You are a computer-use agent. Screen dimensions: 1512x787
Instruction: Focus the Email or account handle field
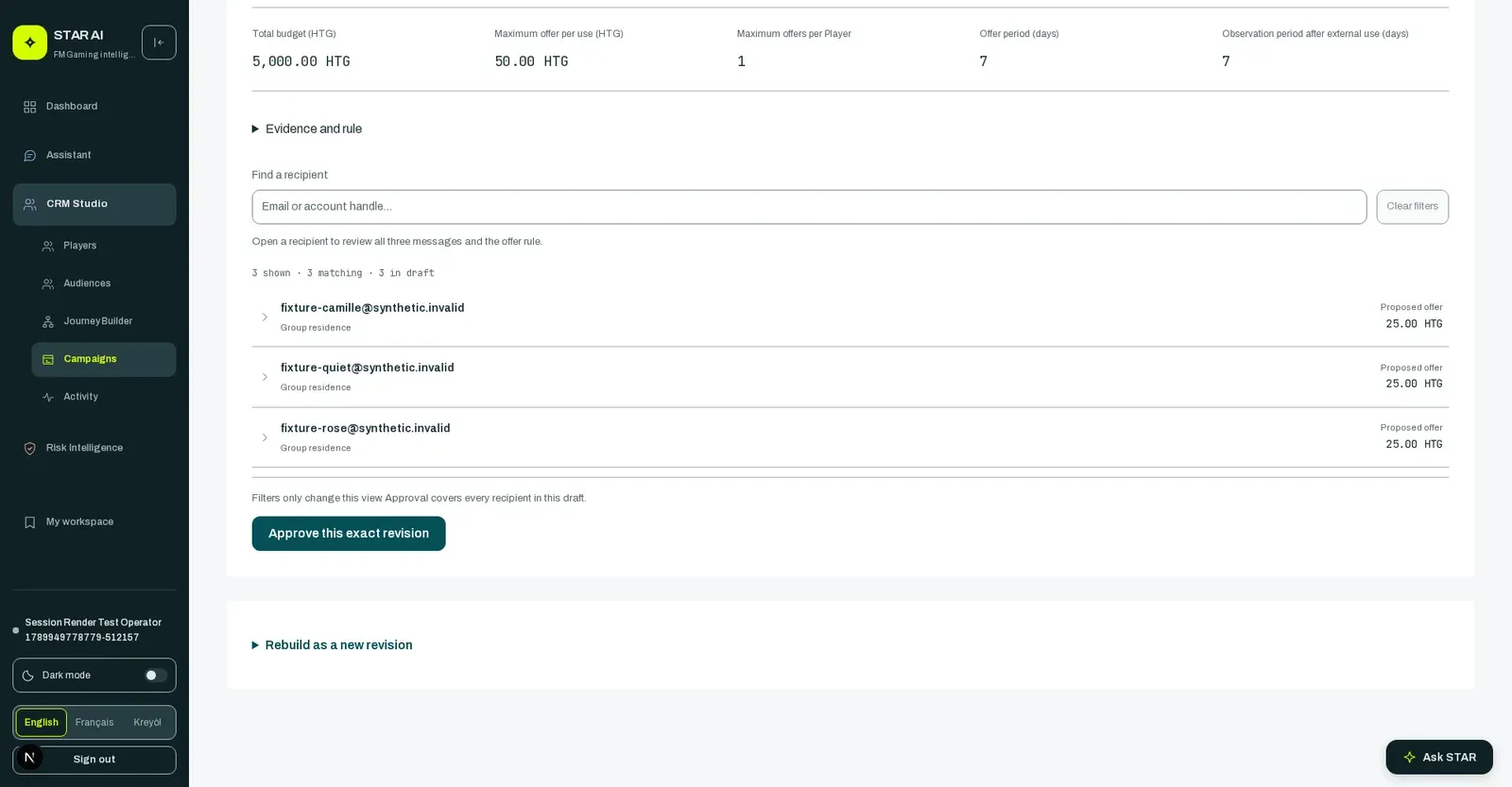point(809,207)
